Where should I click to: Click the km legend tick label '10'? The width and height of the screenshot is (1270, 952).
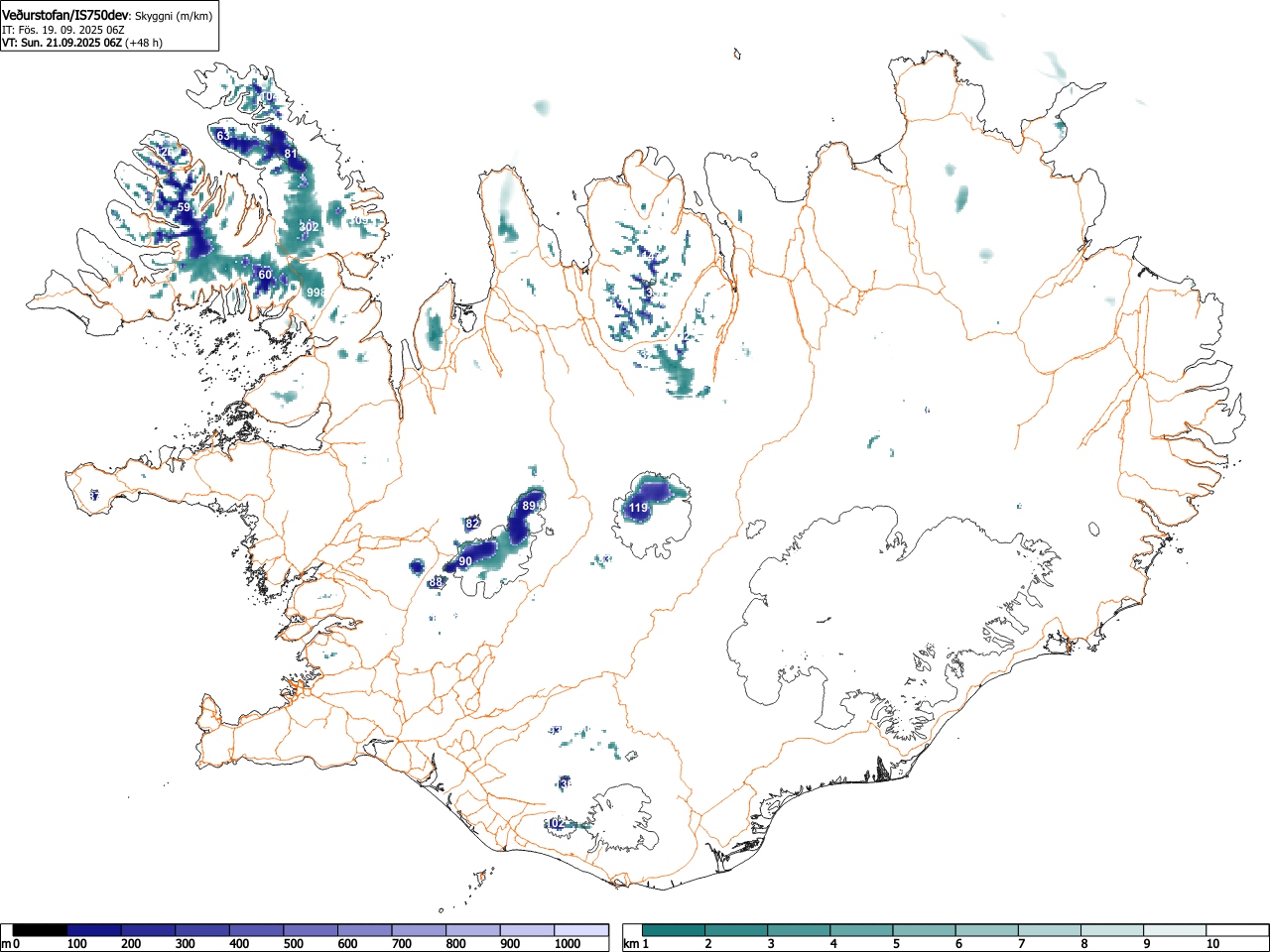point(1212,944)
